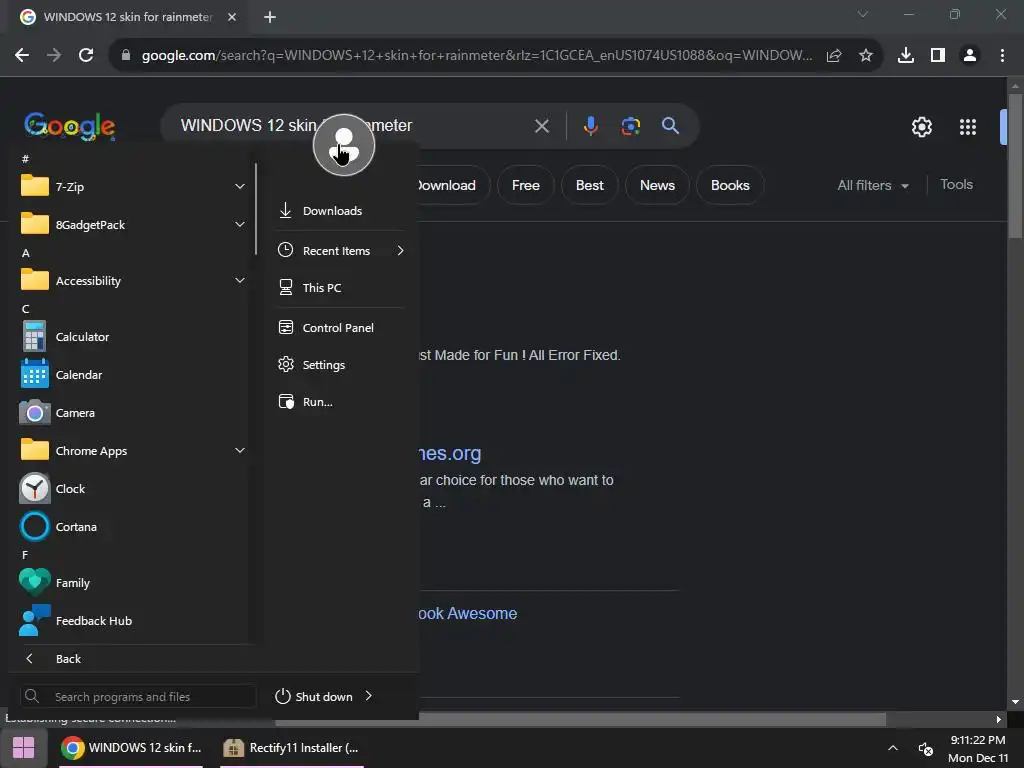Screen dimensions: 1024x768
Task: Expand the 7-Zip folder chevron
Action: (240, 187)
